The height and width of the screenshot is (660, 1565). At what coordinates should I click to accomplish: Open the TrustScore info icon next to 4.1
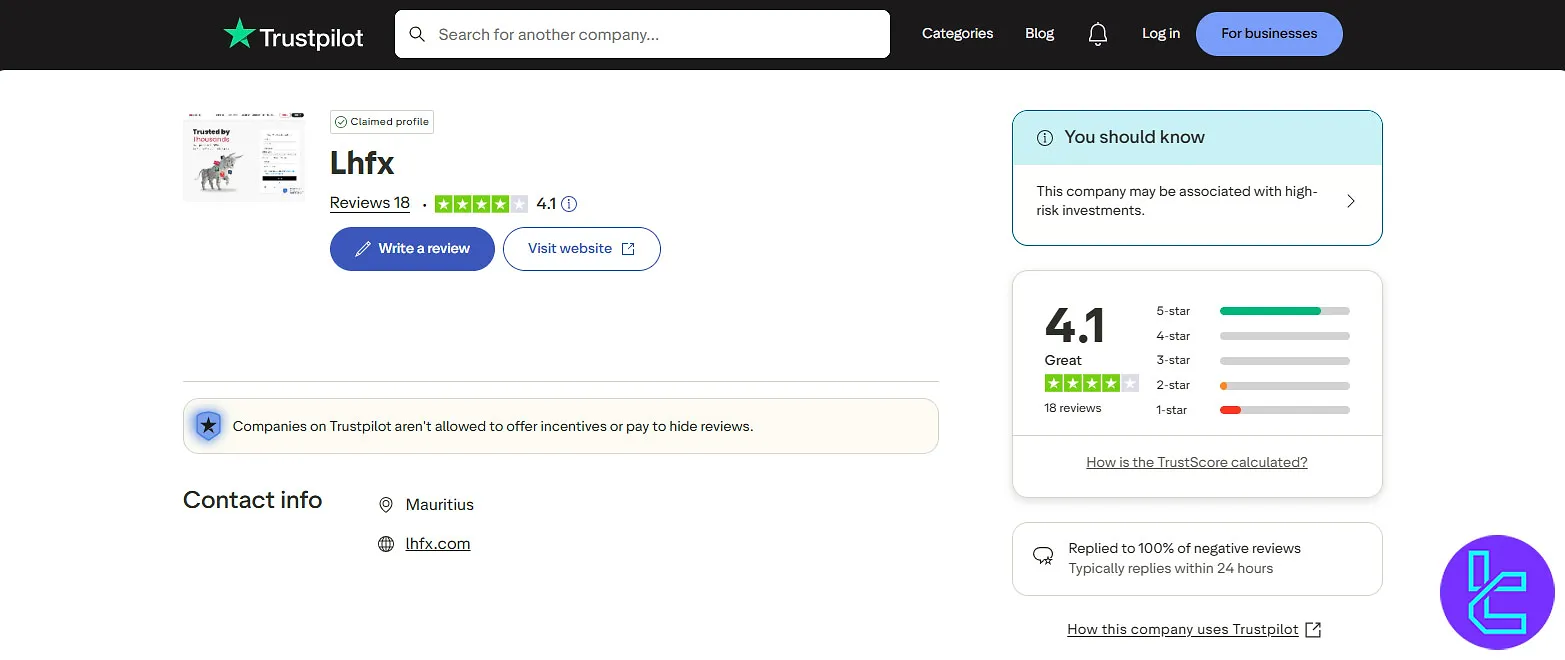coord(570,203)
